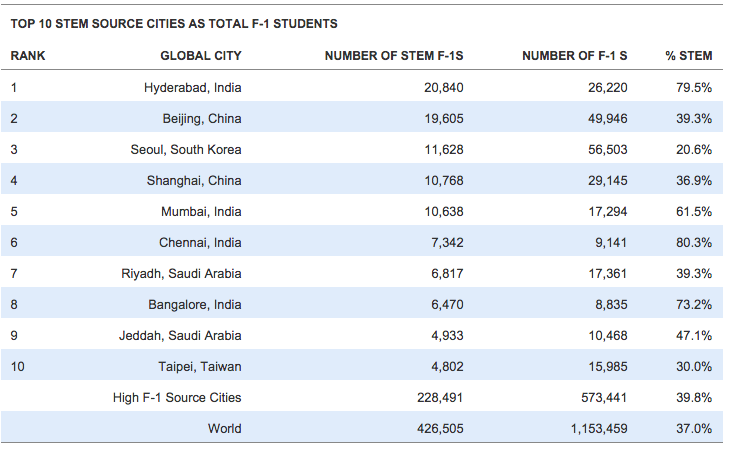The height and width of the screenshot is (451, 730).
Task: Click rank number 8 beside Bangalore
Action: pyautogui.click(x=14, y=305)
